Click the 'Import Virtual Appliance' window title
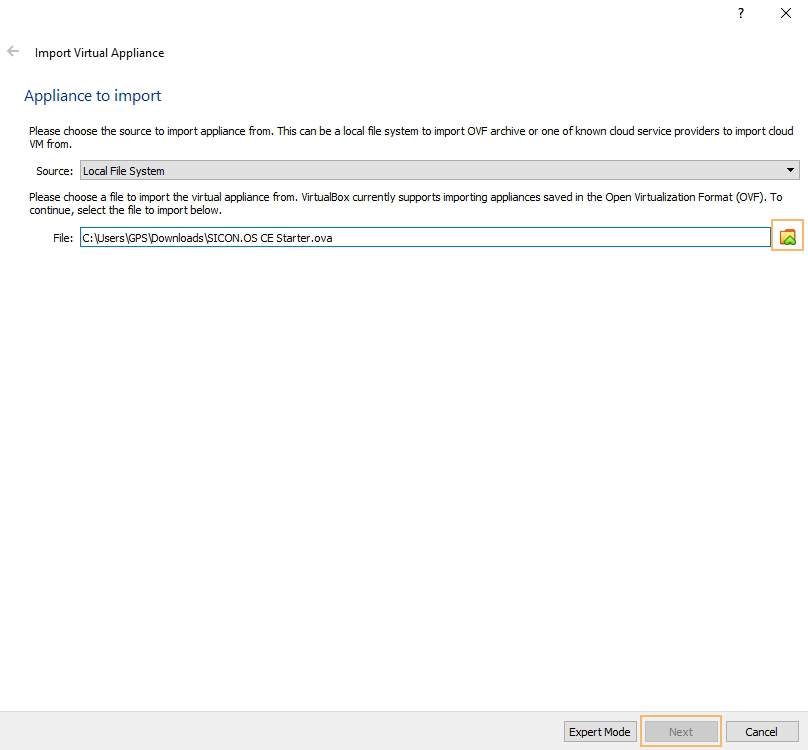This screenshot has height=750, width=808. coord(99,53)
